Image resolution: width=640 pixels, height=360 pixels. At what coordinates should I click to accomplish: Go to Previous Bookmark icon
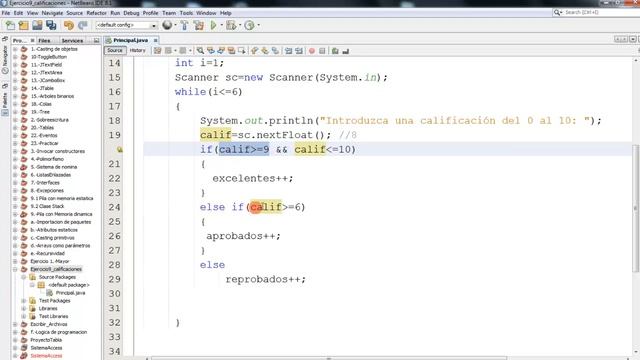254,51
